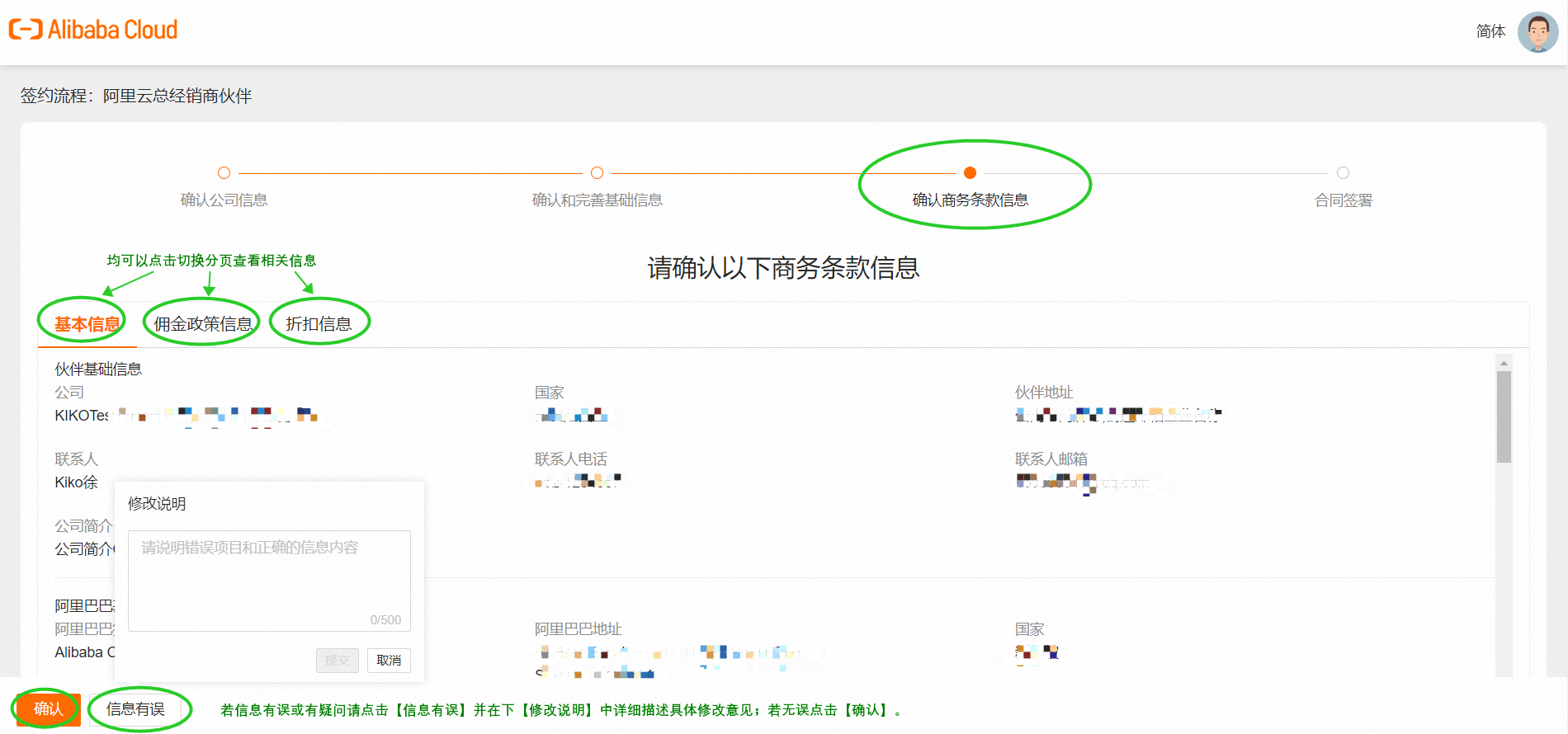Screen dimensions: 1568x734
Task: Click the 信息有误 button
Action: click(135, 708)
